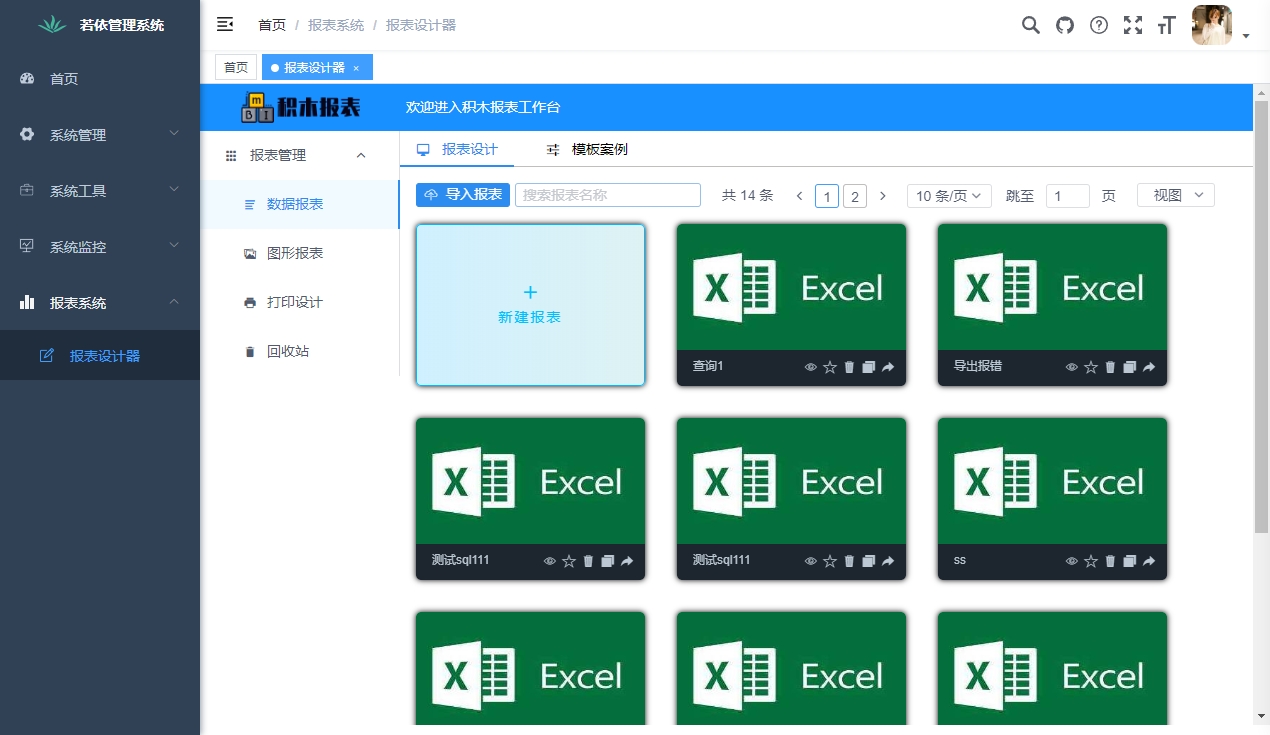
Task: Go to the next page arrow
Action: [882, 196]
